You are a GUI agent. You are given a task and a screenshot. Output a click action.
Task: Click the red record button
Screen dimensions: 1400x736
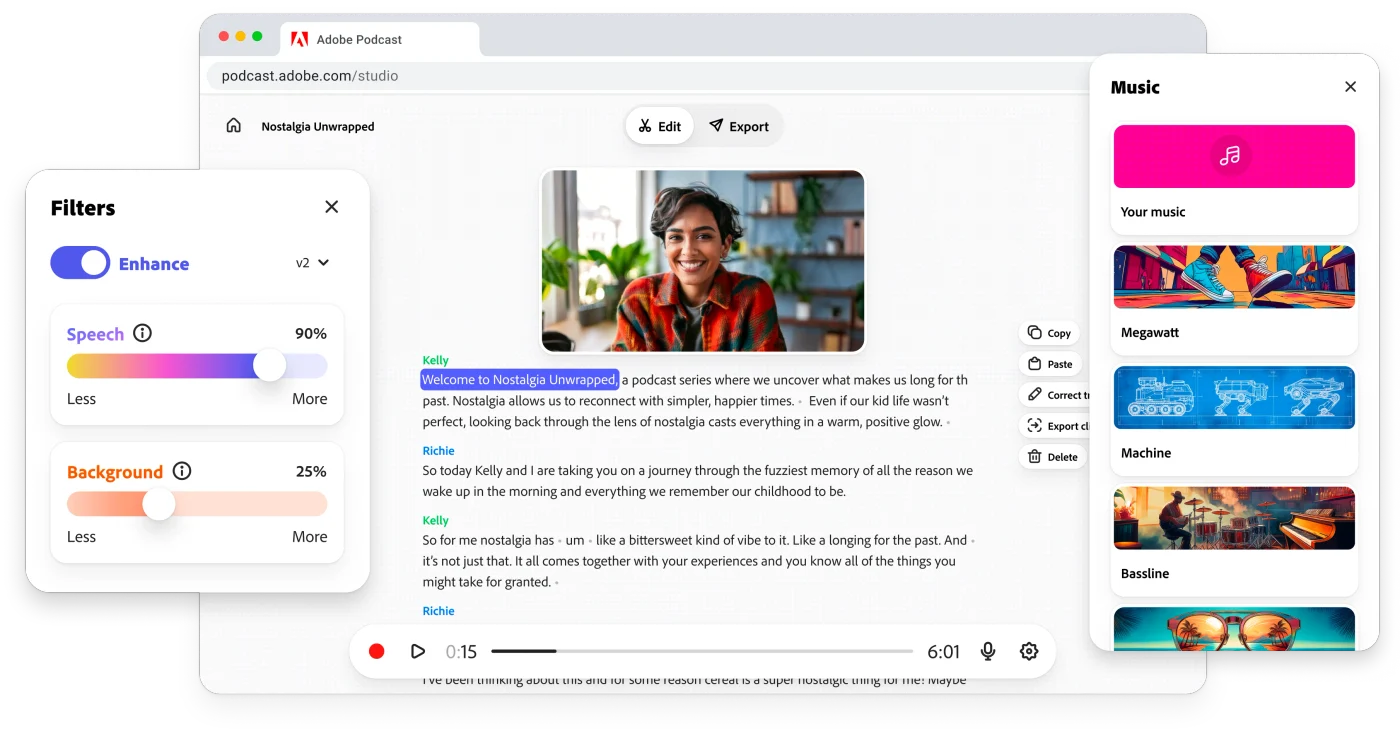point(377,652)
